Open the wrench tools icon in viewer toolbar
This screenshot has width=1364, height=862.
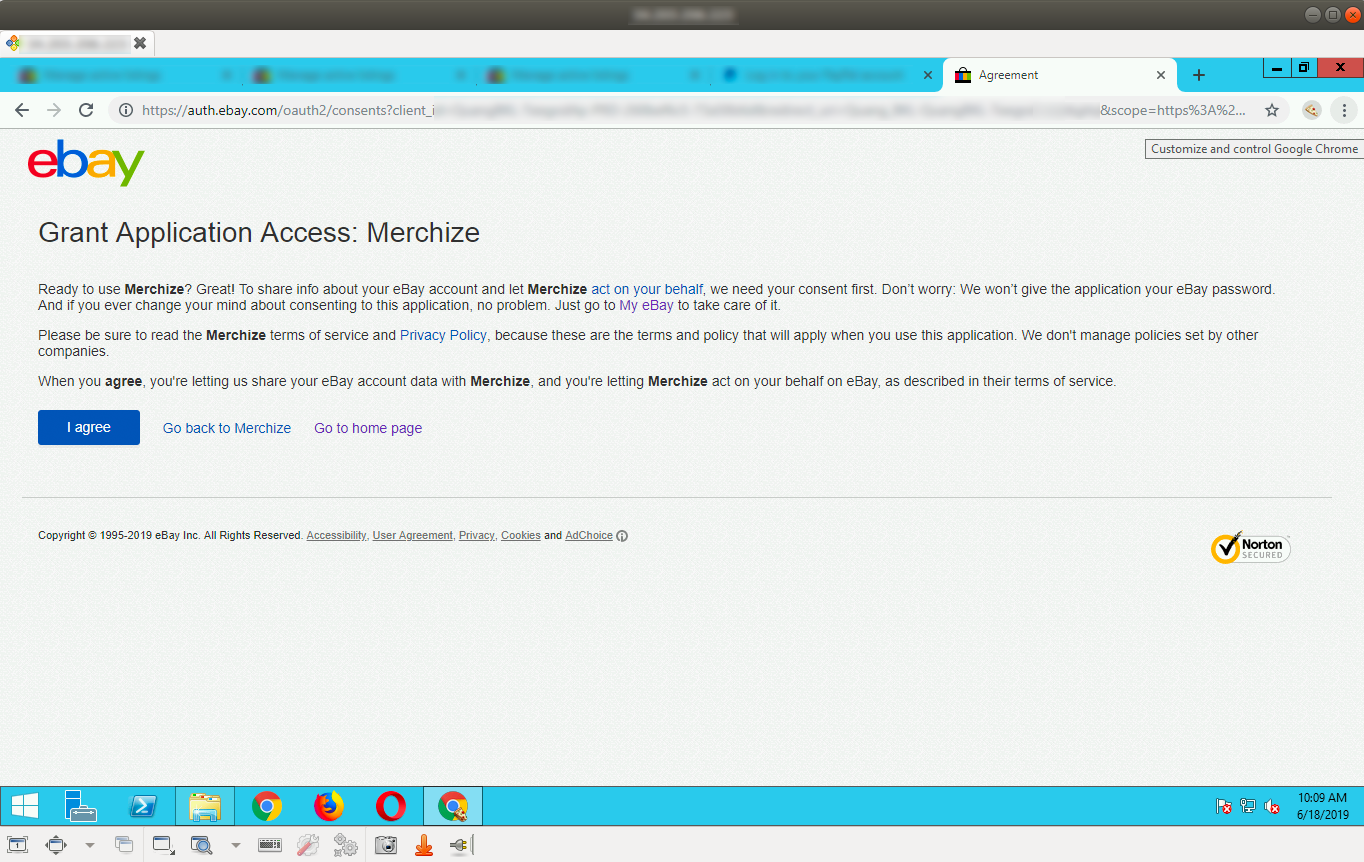click(308, 845)
